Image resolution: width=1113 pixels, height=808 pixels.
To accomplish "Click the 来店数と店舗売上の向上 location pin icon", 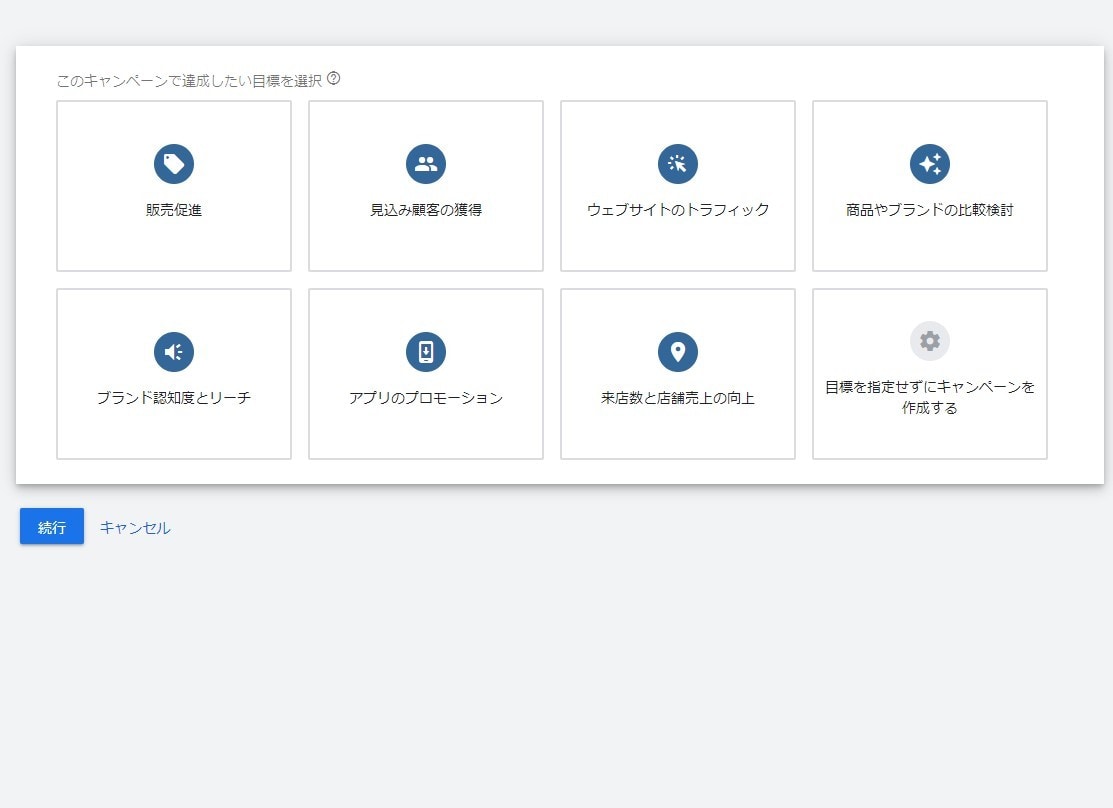I will coord(678,351).
